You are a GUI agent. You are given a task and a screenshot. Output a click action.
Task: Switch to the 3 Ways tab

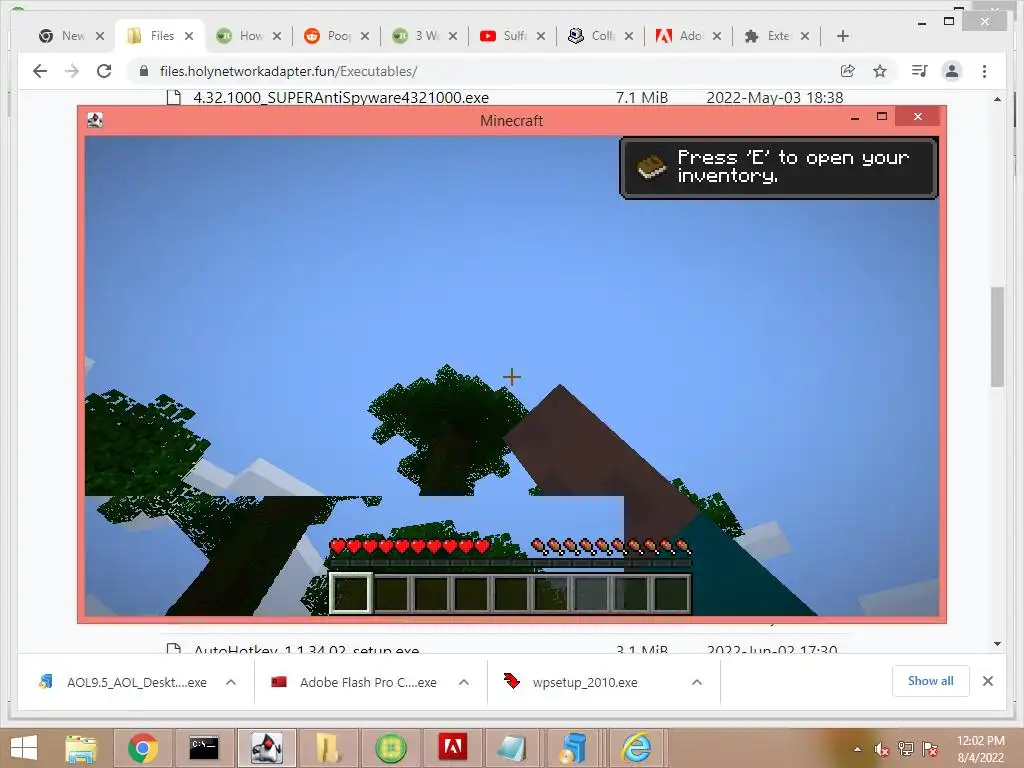(x=425, y=36)
